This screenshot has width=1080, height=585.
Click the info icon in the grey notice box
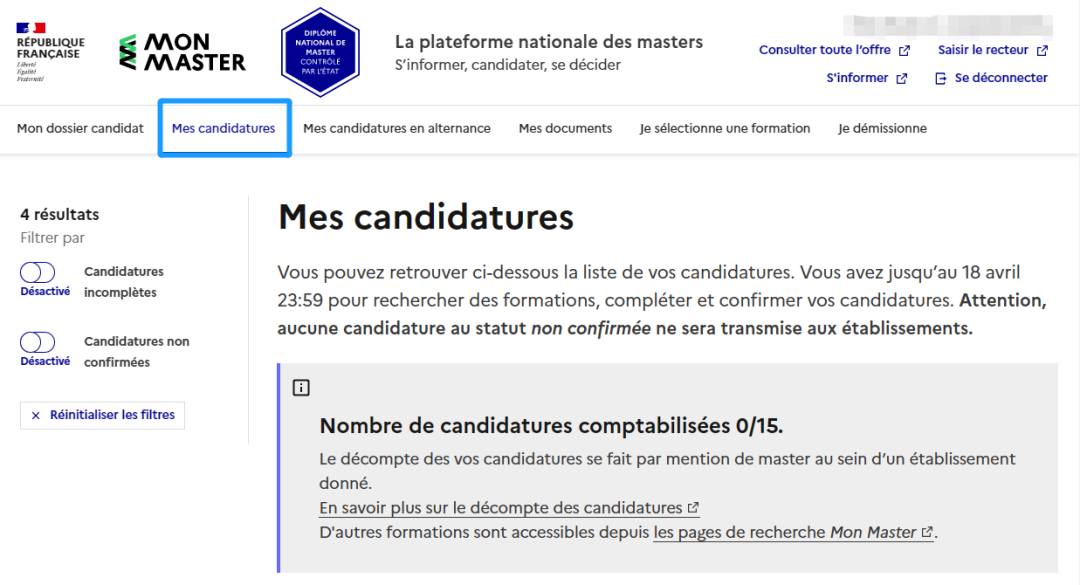(x=301, y=388)
